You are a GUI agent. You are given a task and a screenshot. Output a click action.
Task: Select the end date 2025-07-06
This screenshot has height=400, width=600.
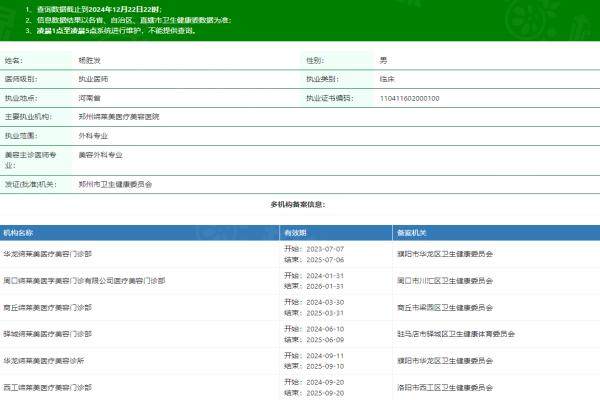pos(325,260)
